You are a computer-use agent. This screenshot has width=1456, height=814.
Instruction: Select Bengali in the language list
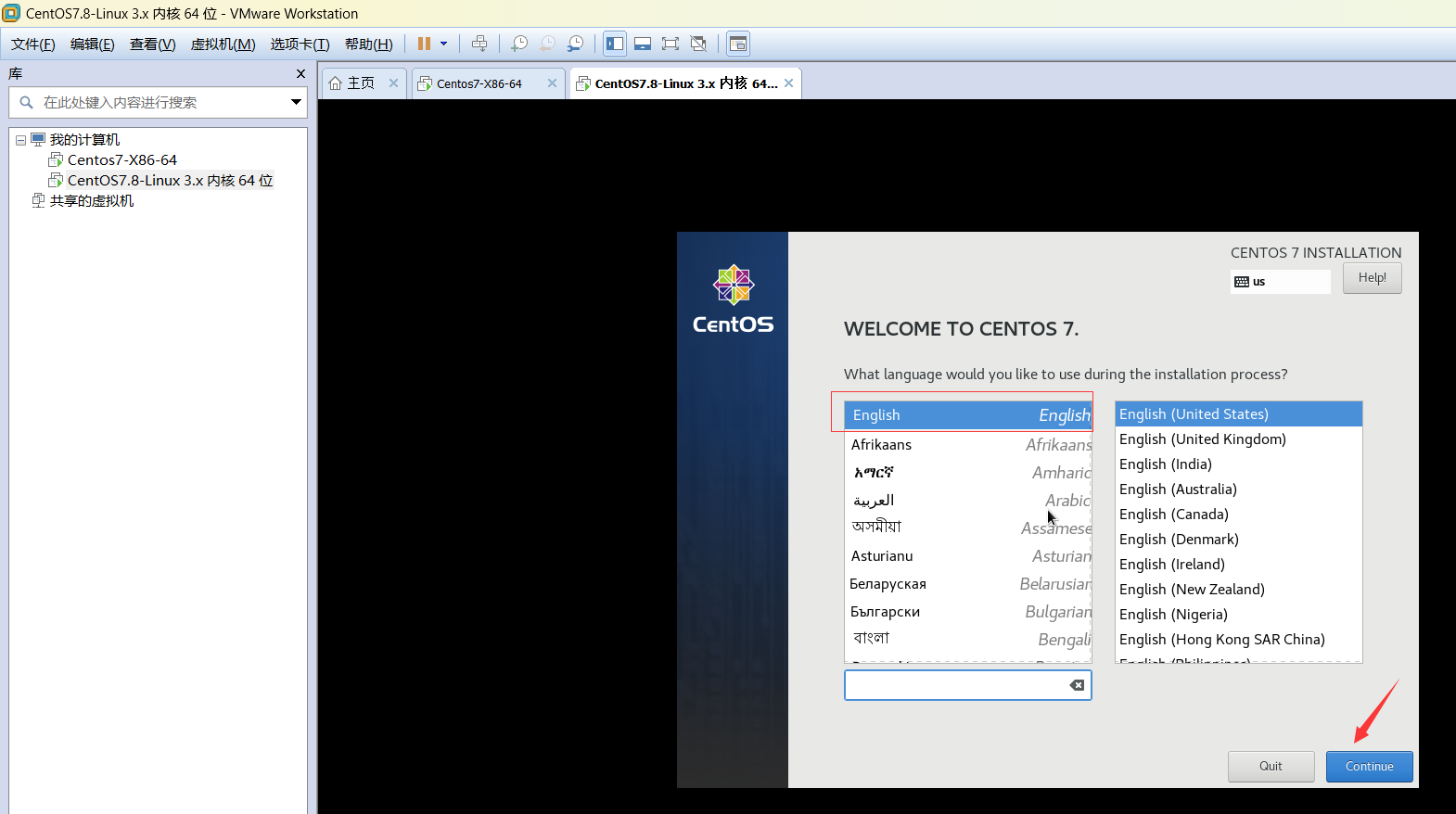coord(968,640)
